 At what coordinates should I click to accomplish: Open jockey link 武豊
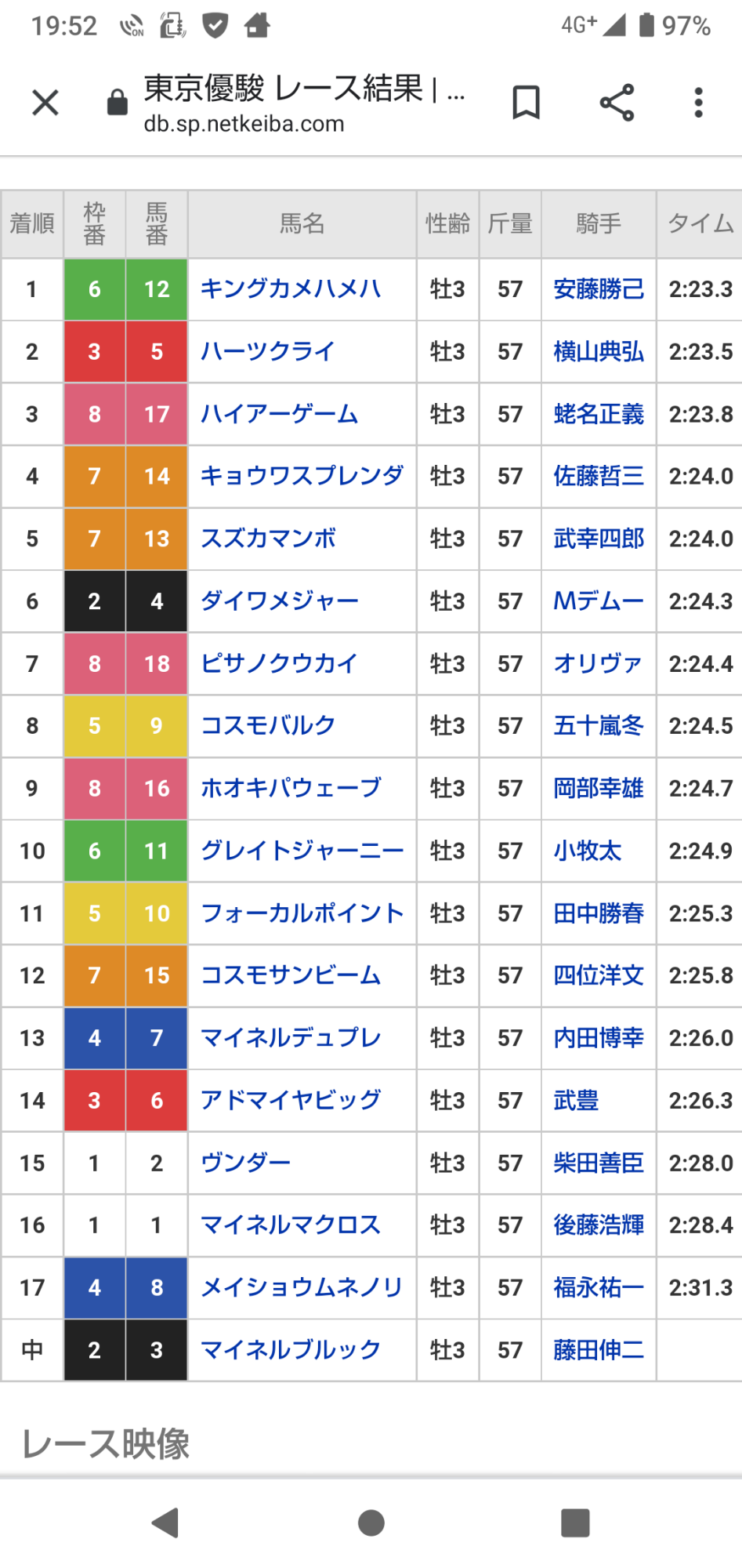[576, 1100]
